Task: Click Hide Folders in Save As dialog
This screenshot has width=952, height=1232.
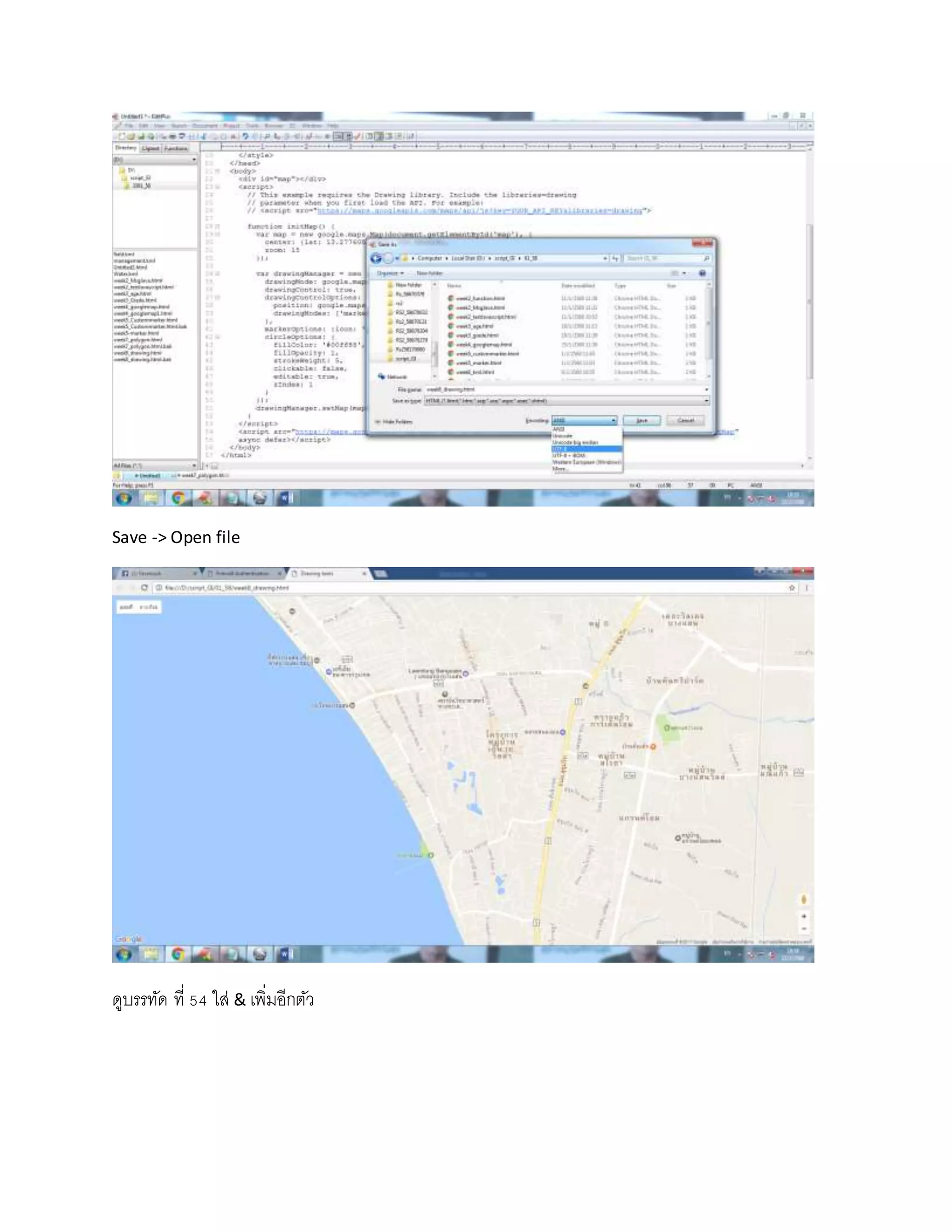Action: coord(394,422)
